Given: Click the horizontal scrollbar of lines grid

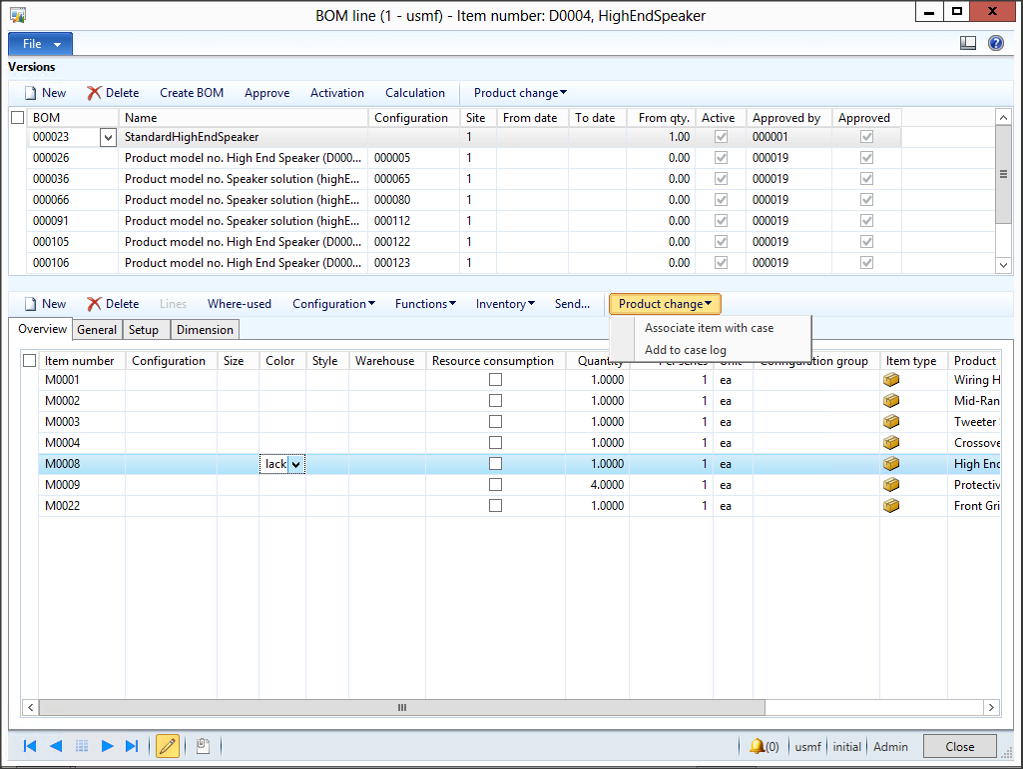Looking at the screenshot, I should pos(402,707).
